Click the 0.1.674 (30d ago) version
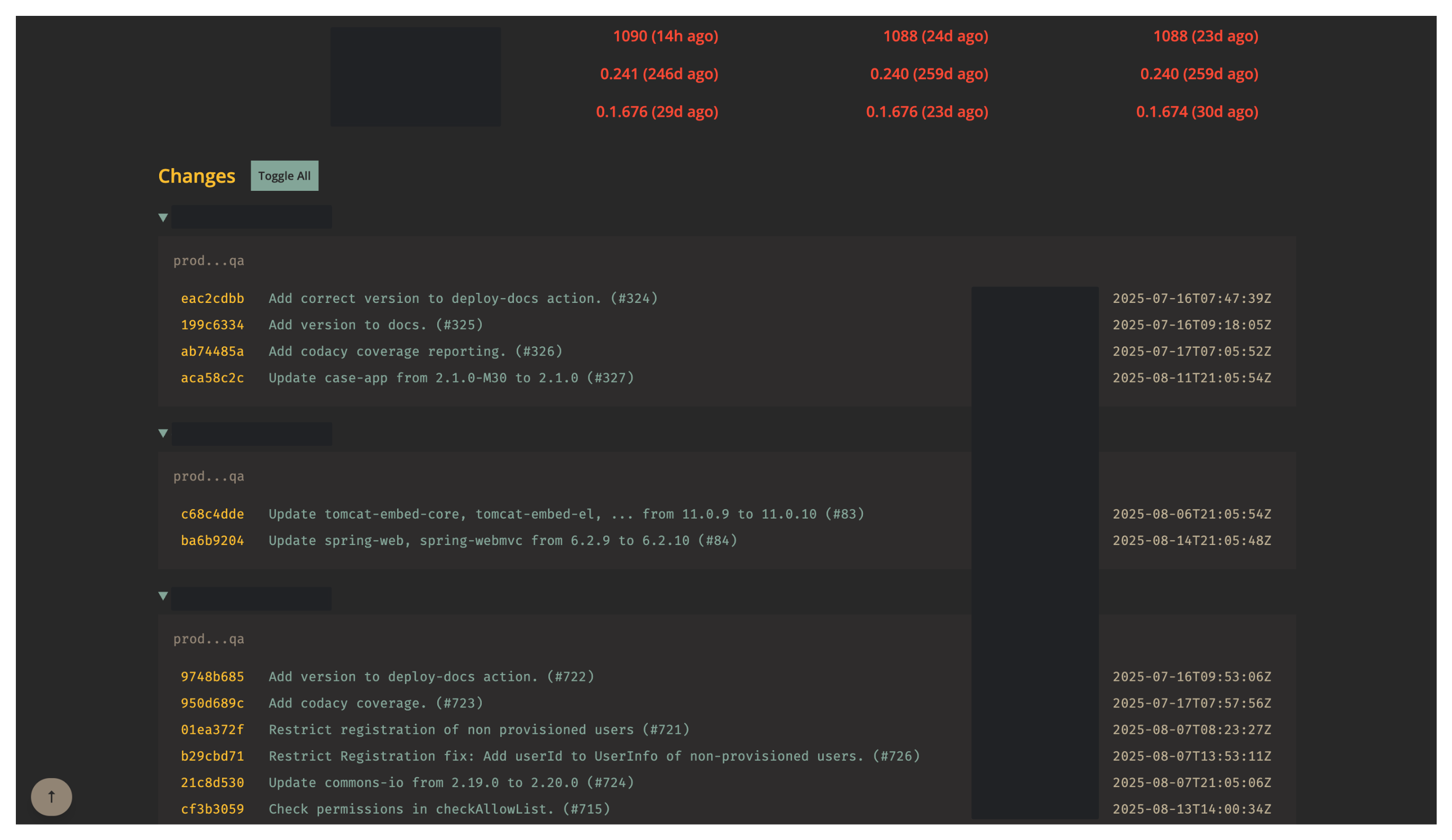The image size is (1452, 840). (1196, 112)
